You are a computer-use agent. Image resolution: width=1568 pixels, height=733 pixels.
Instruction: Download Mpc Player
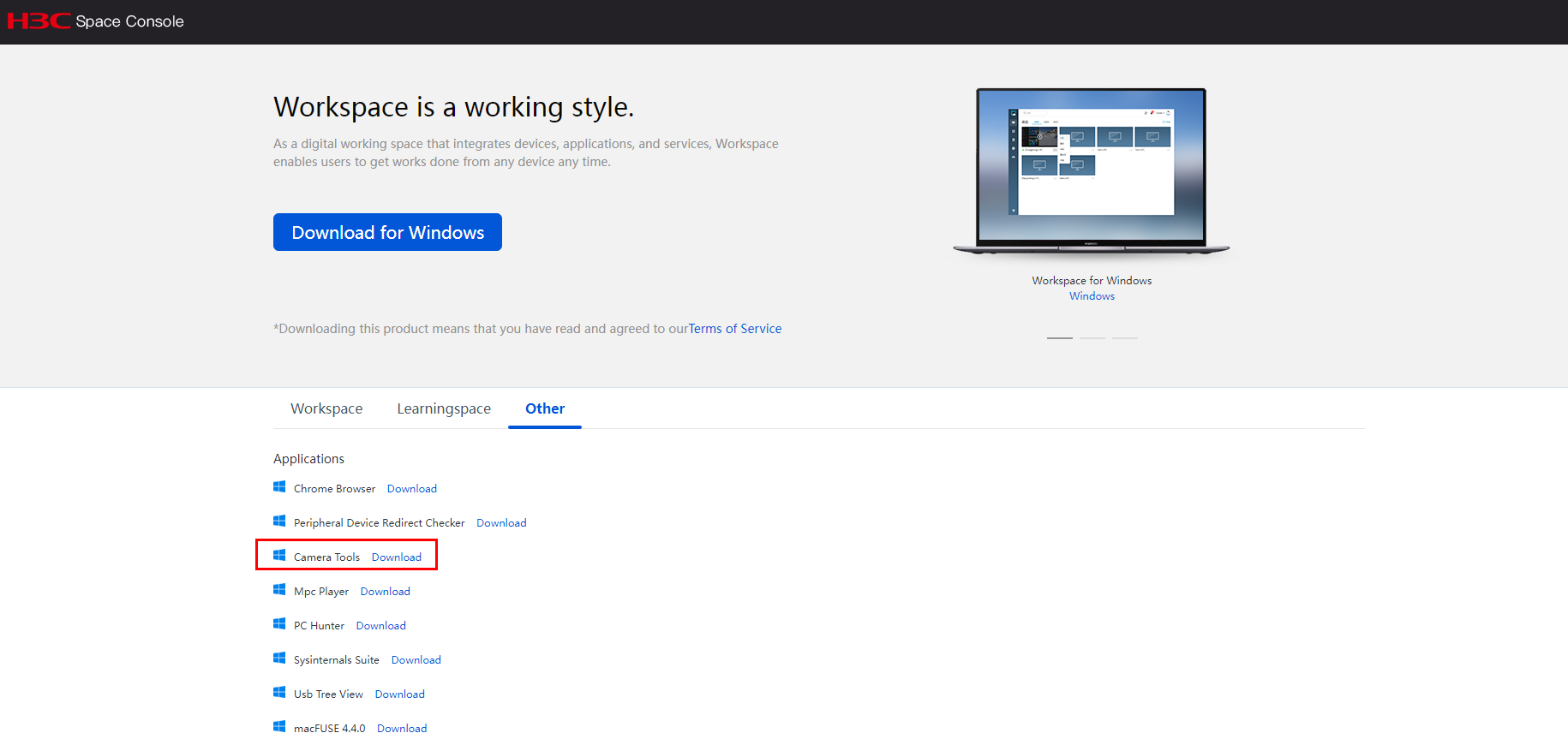(386, 592)
